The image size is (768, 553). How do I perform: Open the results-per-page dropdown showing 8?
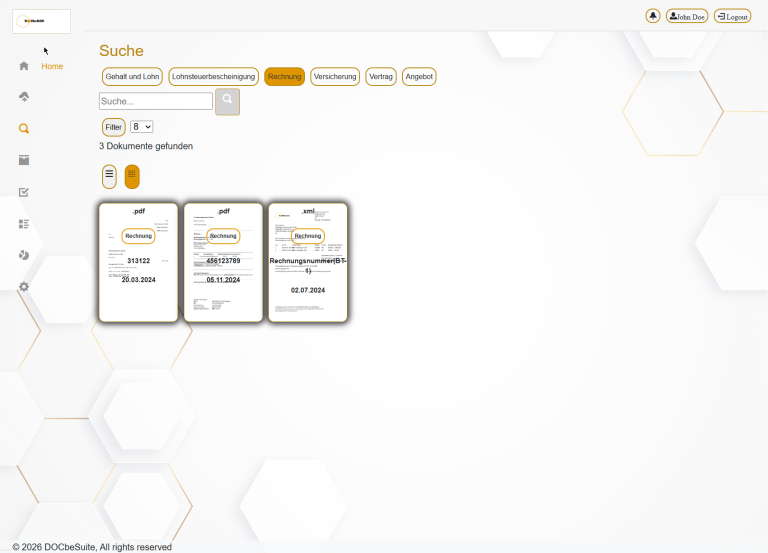pyautogui.click(x=141, y=127)
